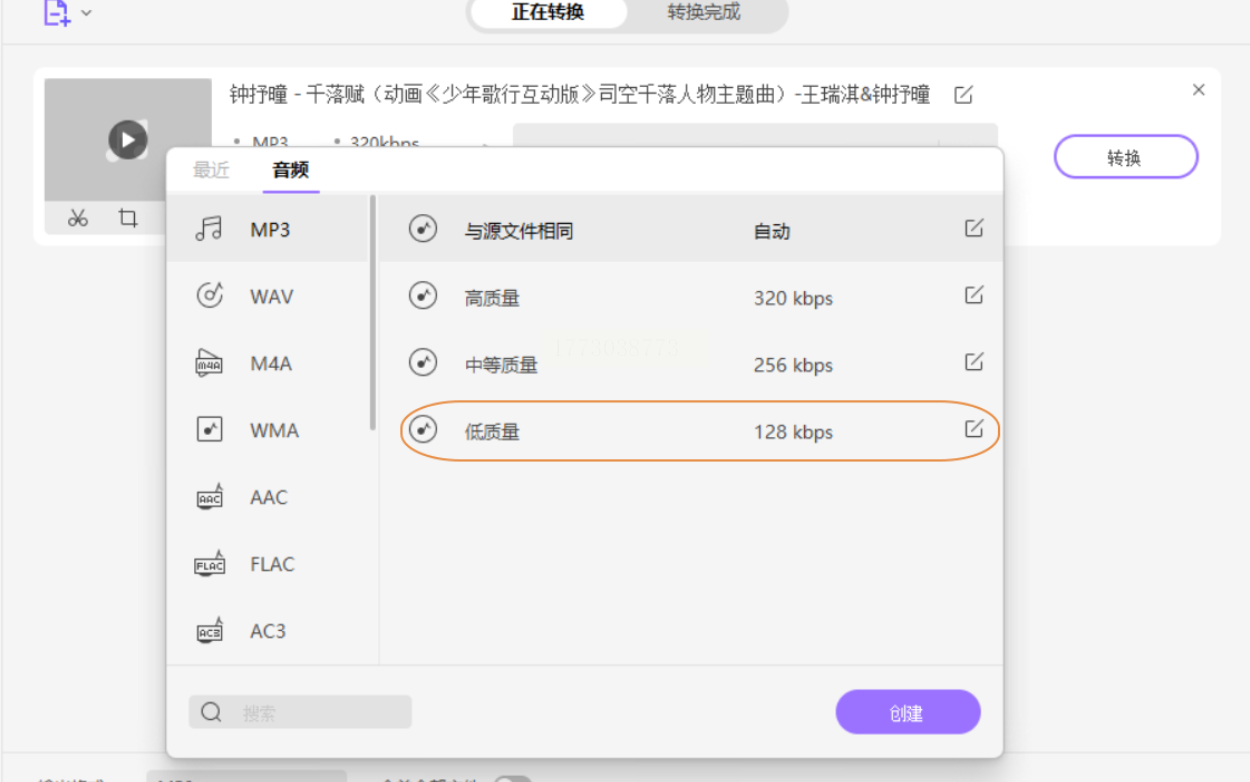Select the 正在转换 tab
The height and width of the screenshot is (782, 1250).
548,13
